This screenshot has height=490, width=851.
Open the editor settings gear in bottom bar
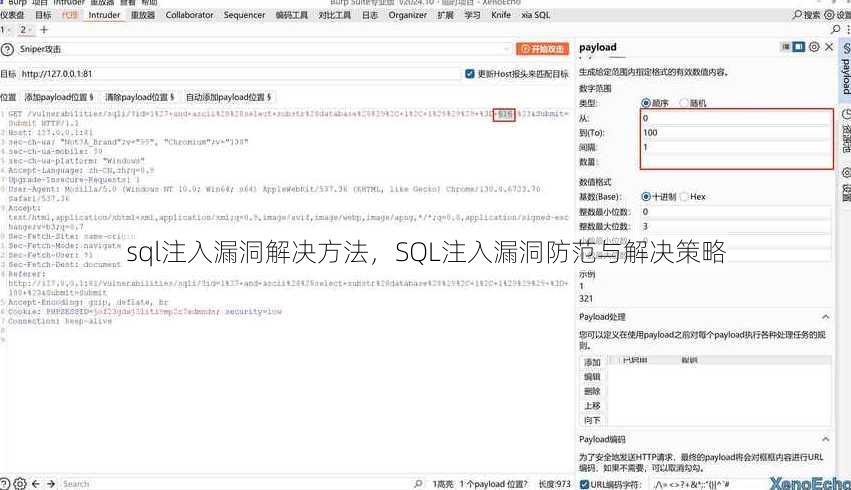click(x=20, y=483)
